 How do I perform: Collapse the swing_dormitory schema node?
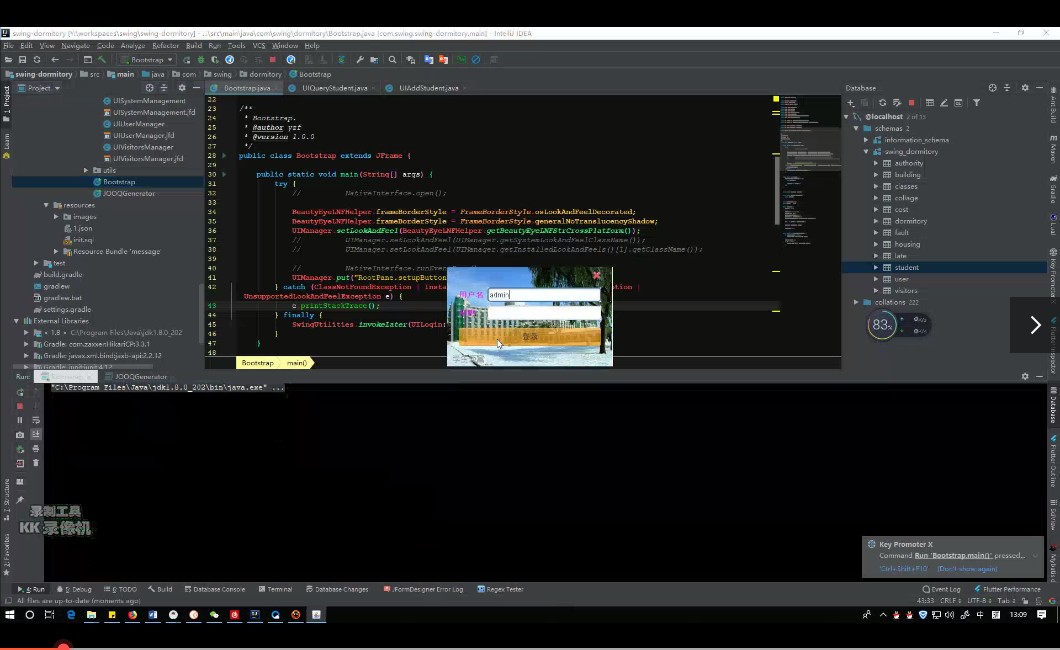[x=866, y=151]
